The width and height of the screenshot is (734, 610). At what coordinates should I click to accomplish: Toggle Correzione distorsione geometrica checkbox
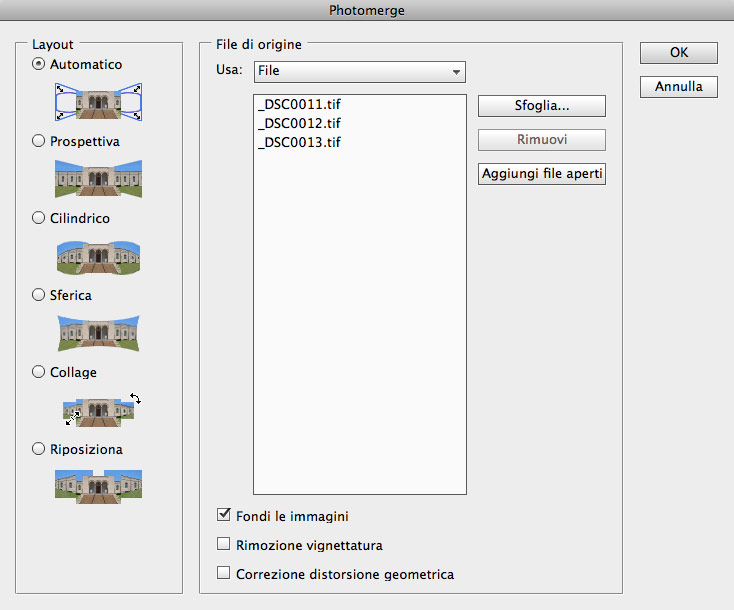pos(224,574)
